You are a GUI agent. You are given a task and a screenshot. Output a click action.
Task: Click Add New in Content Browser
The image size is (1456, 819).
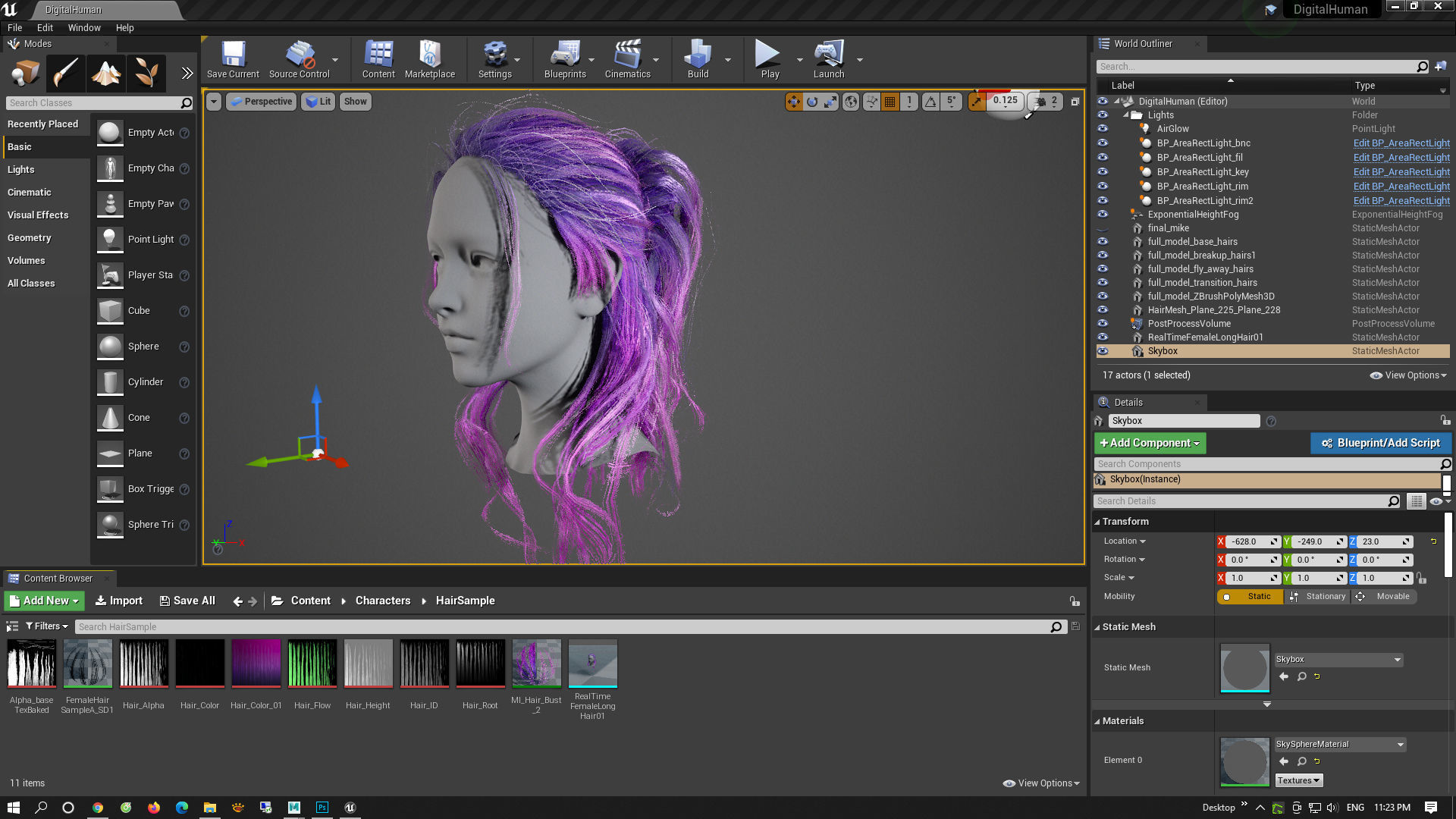coord(44,601)
